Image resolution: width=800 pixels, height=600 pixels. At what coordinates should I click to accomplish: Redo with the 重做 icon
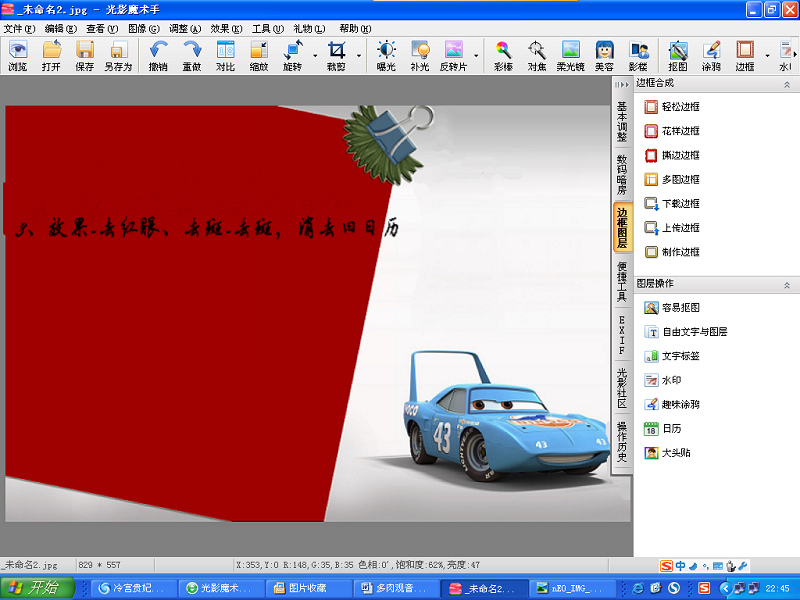pyautogui.click(x=192, y=56)
